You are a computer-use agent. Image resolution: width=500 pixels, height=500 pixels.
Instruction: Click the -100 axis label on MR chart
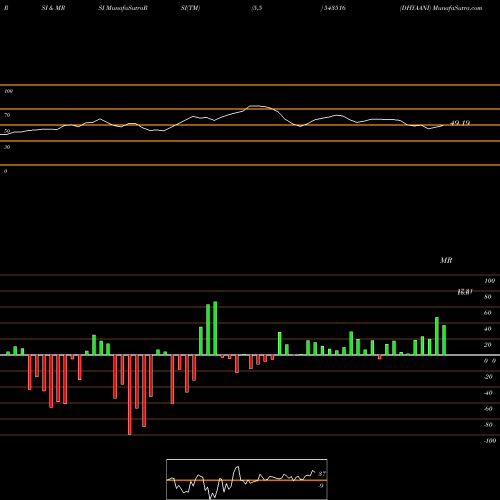point(490,441)
